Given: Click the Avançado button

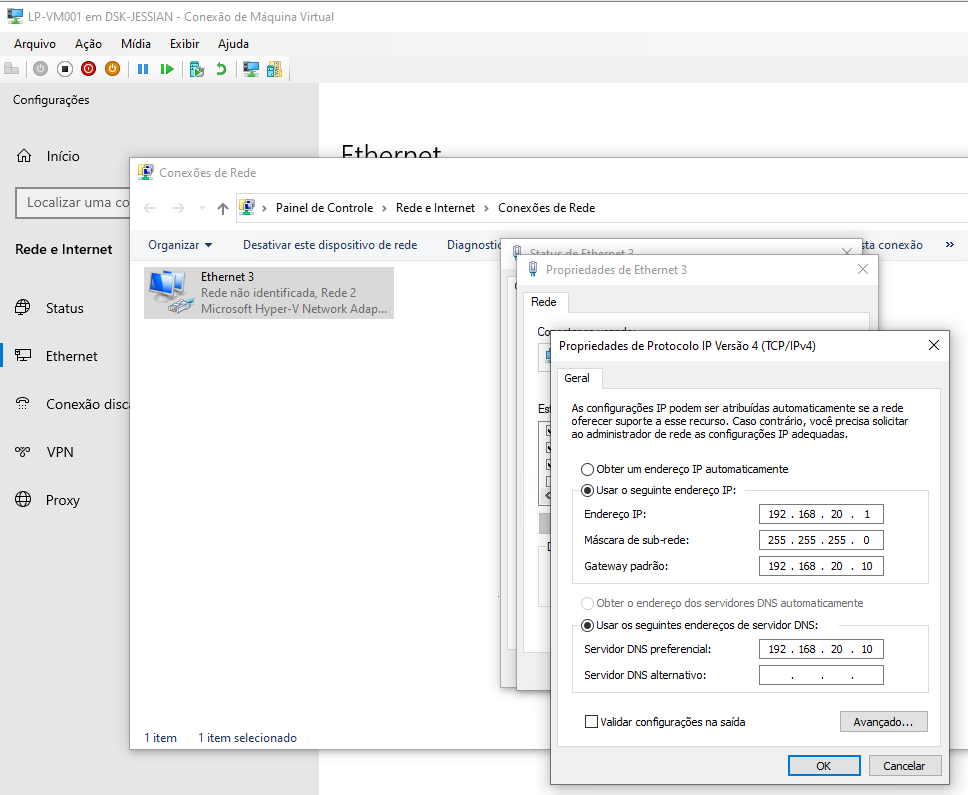Looking at the screenshot, I should tap(883, 722).
